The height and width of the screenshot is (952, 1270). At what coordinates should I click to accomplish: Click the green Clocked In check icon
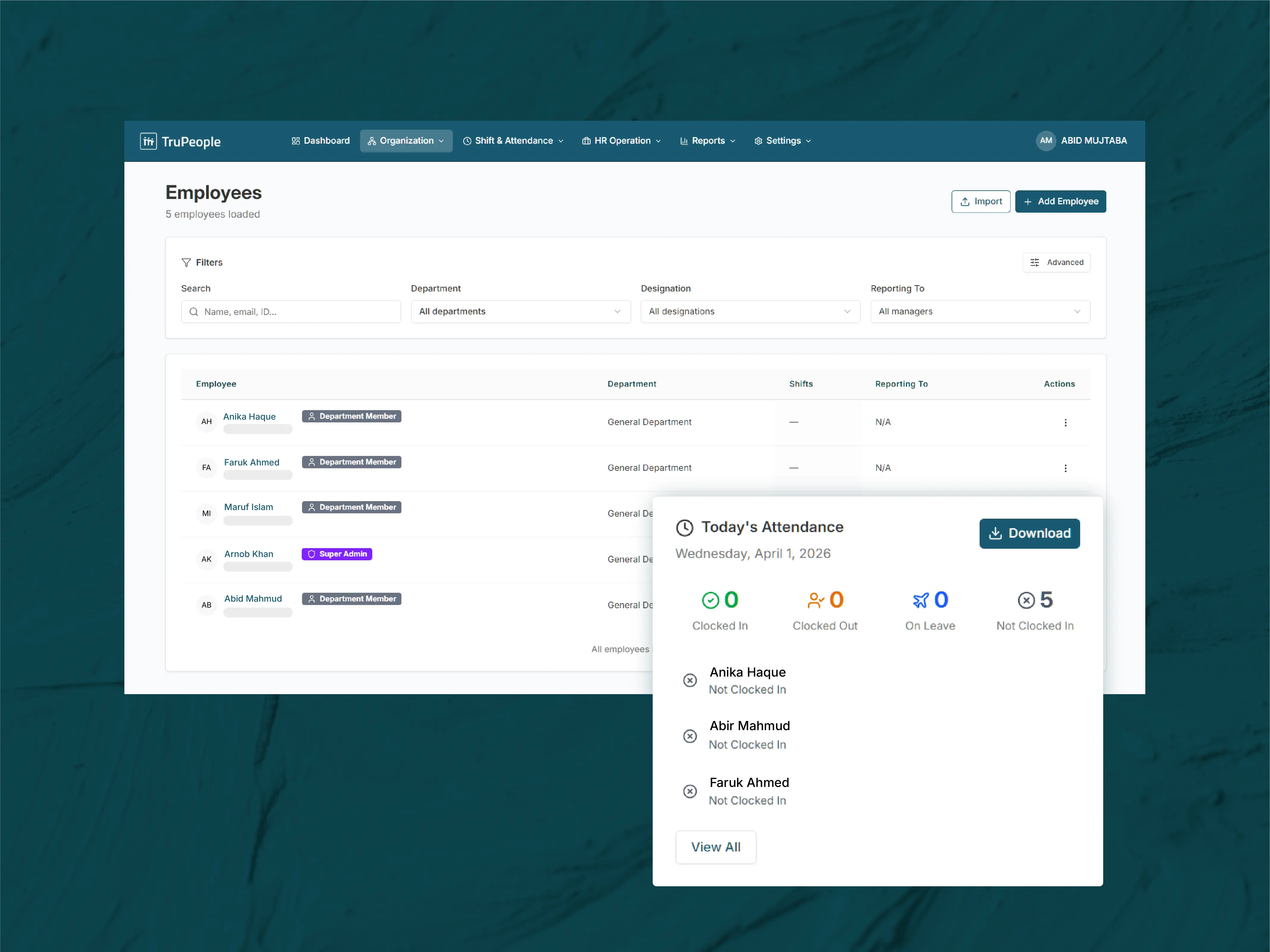(x=711, y=600)
